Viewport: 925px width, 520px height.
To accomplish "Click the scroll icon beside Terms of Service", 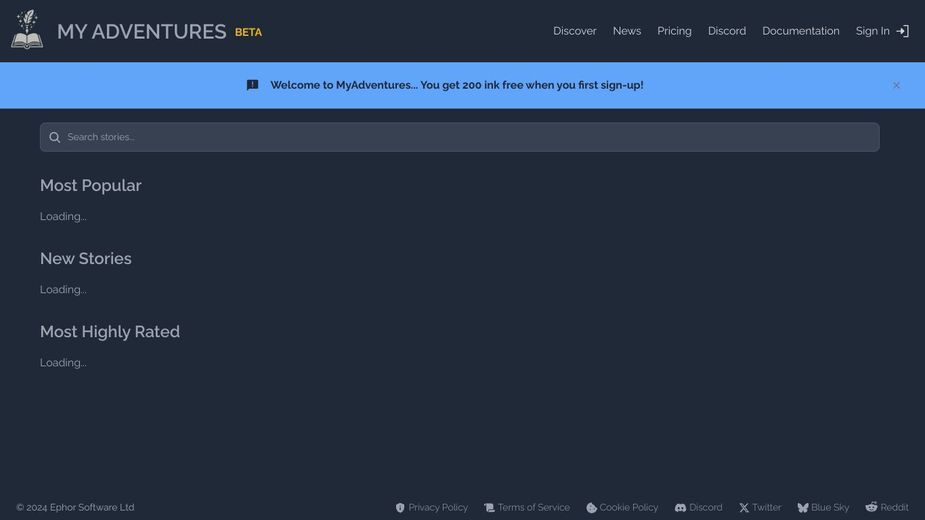I will pos(489,508).
